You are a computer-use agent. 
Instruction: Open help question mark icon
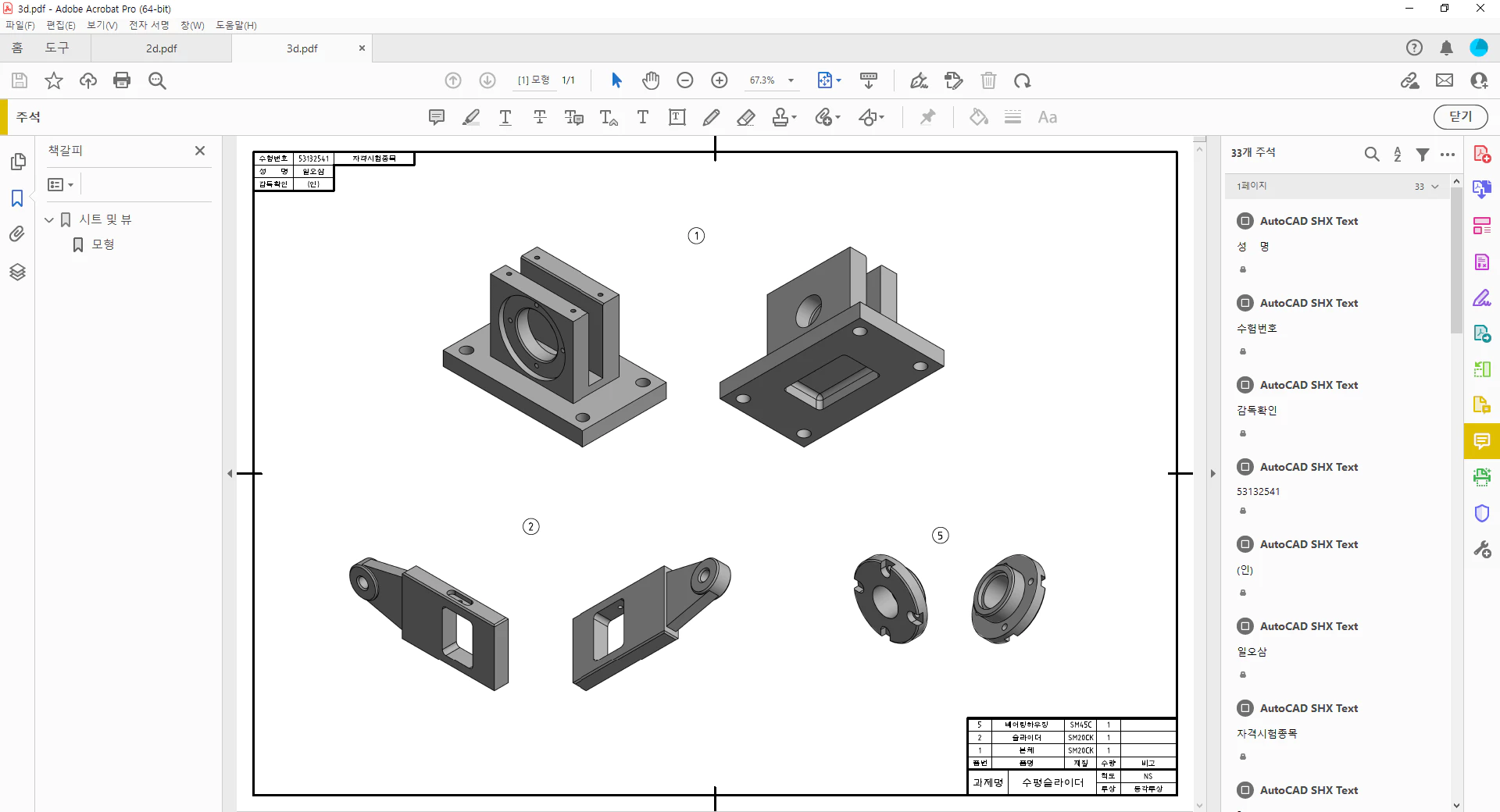click(x=1414, y=48)
